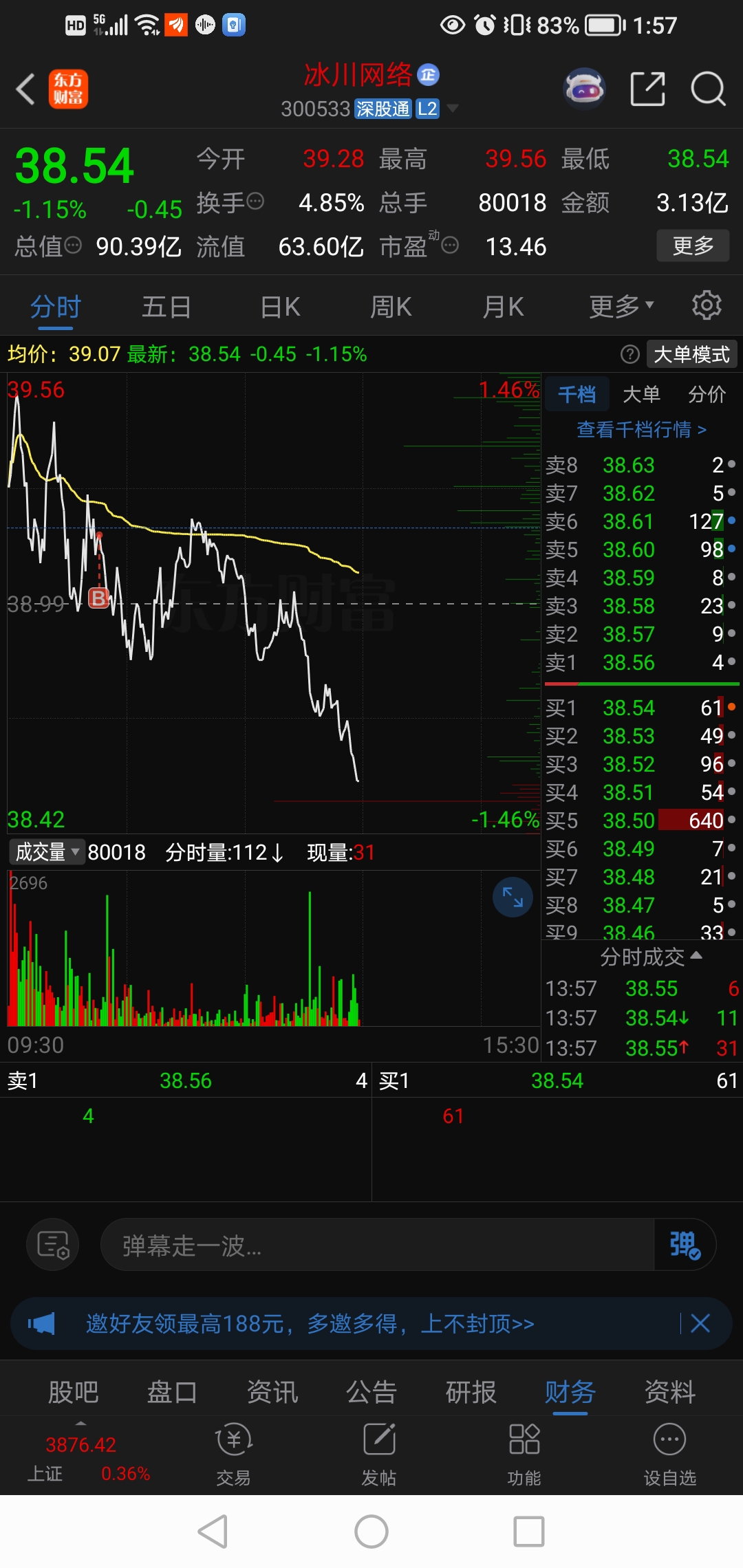Tap the megaphone announcement icon
This screenshot has width=743, height=1568.
pos(41,1323)
